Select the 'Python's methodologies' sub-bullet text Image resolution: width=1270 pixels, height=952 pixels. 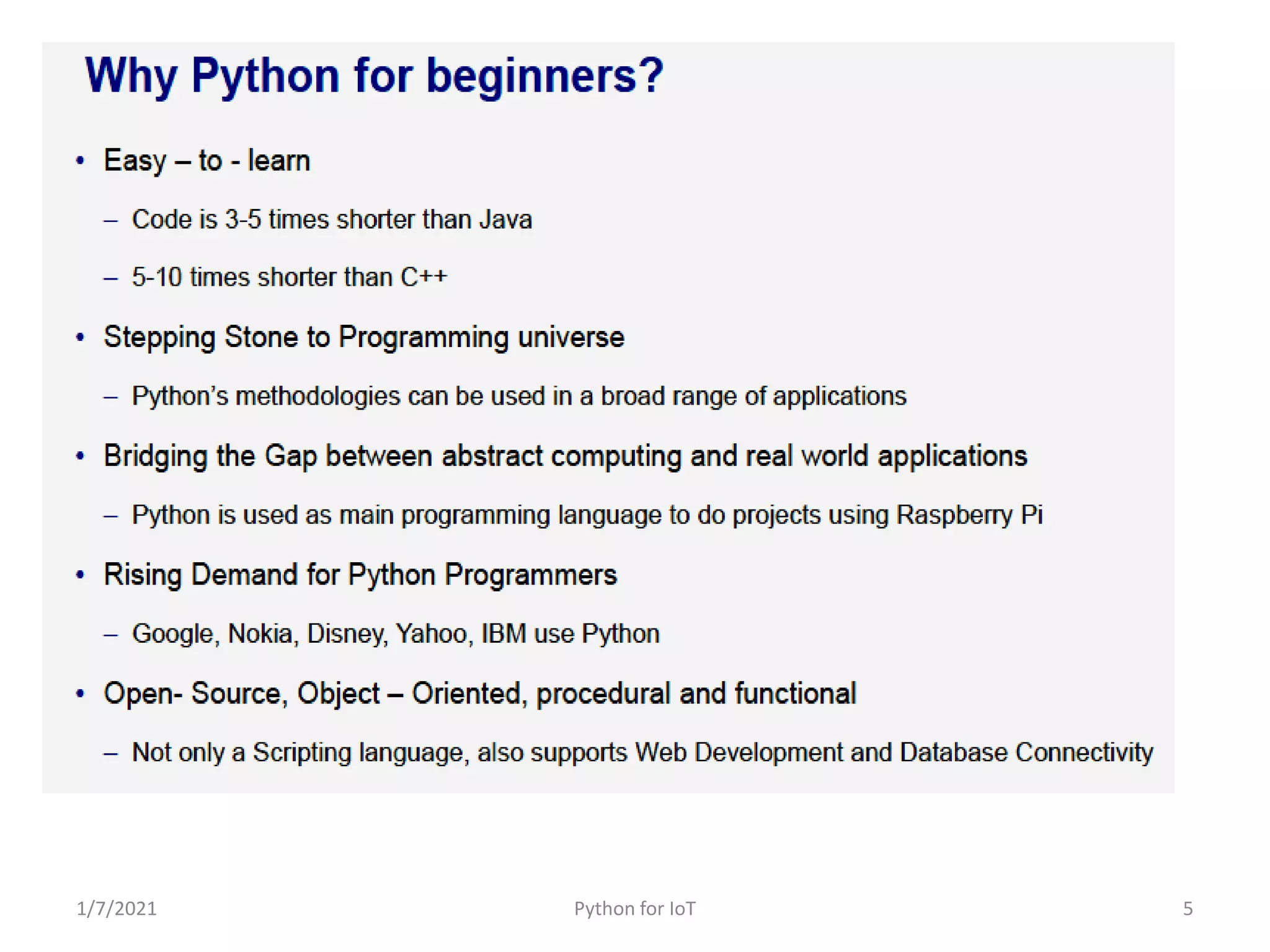[x=519, y=396]
